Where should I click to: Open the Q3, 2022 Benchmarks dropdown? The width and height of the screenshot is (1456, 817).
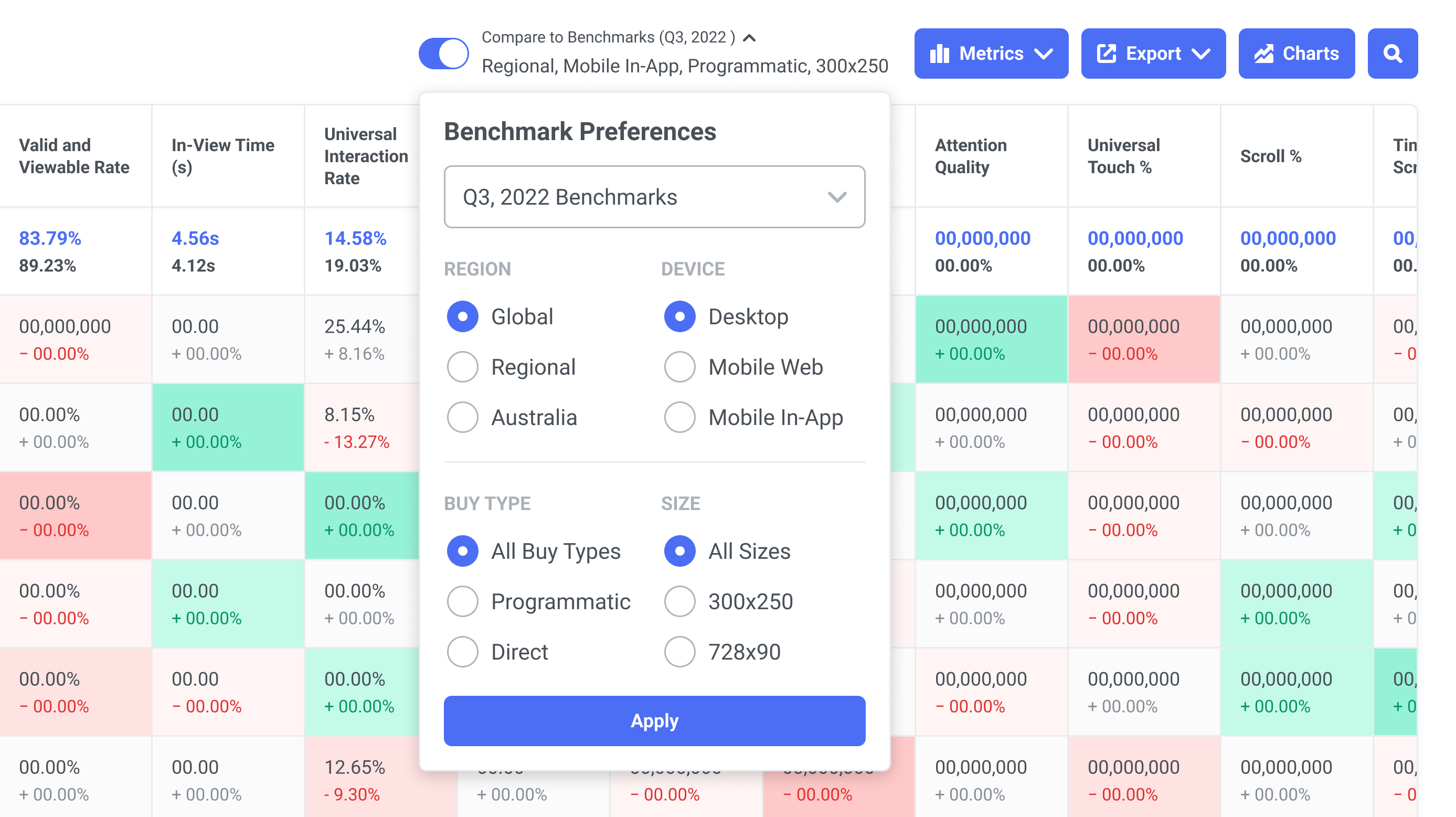(654, 197)
